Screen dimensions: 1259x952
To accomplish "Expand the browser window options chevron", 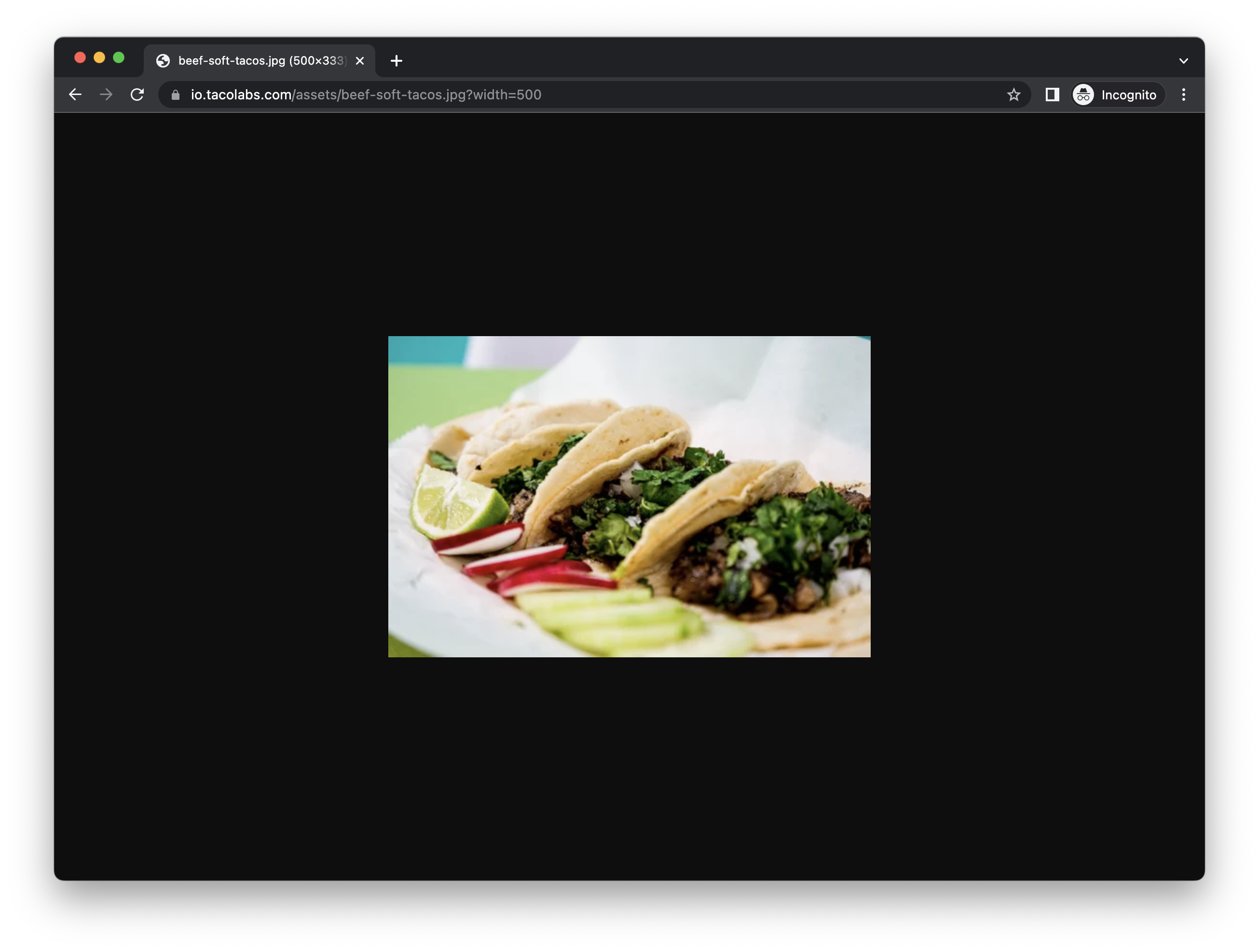I will click(x=1183, y=60).
